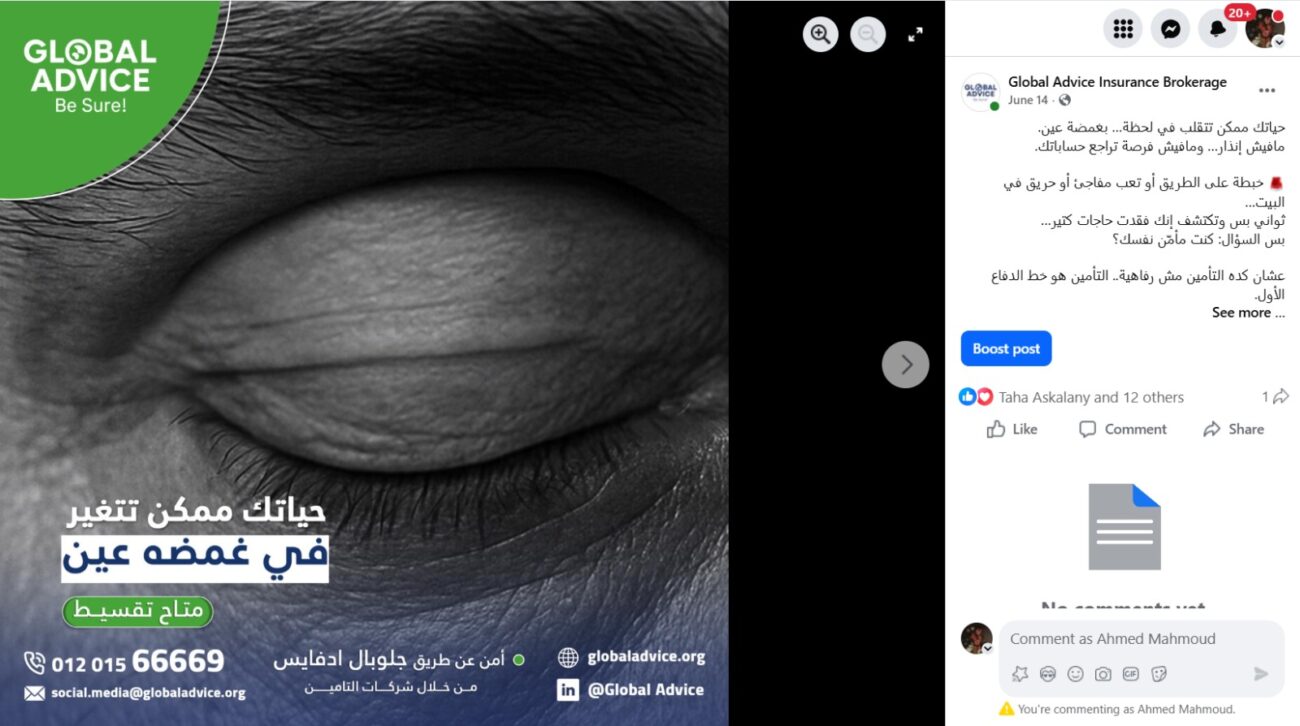Screen dimensions: 1300x726
Task: Open account profile picture menu
Action: pyautogui.click(x=1265, y=29)
